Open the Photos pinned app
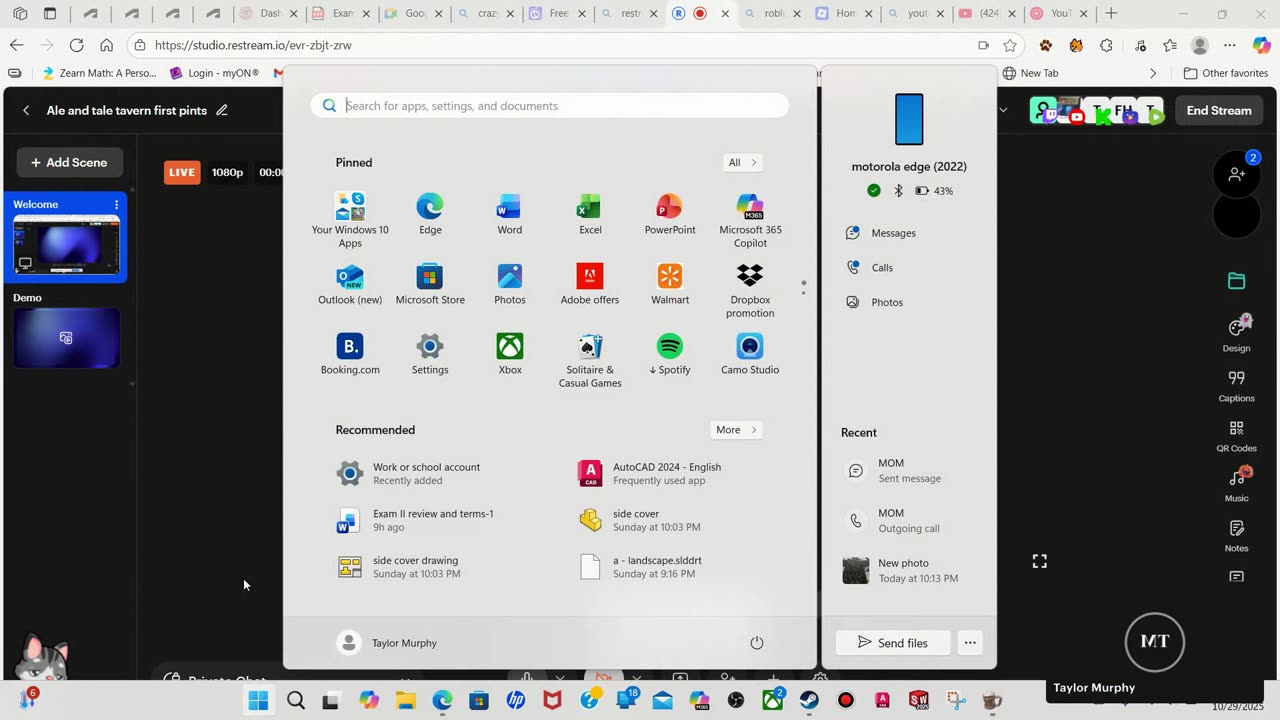This screenshot has height=720, width=1280. (510, 284)
